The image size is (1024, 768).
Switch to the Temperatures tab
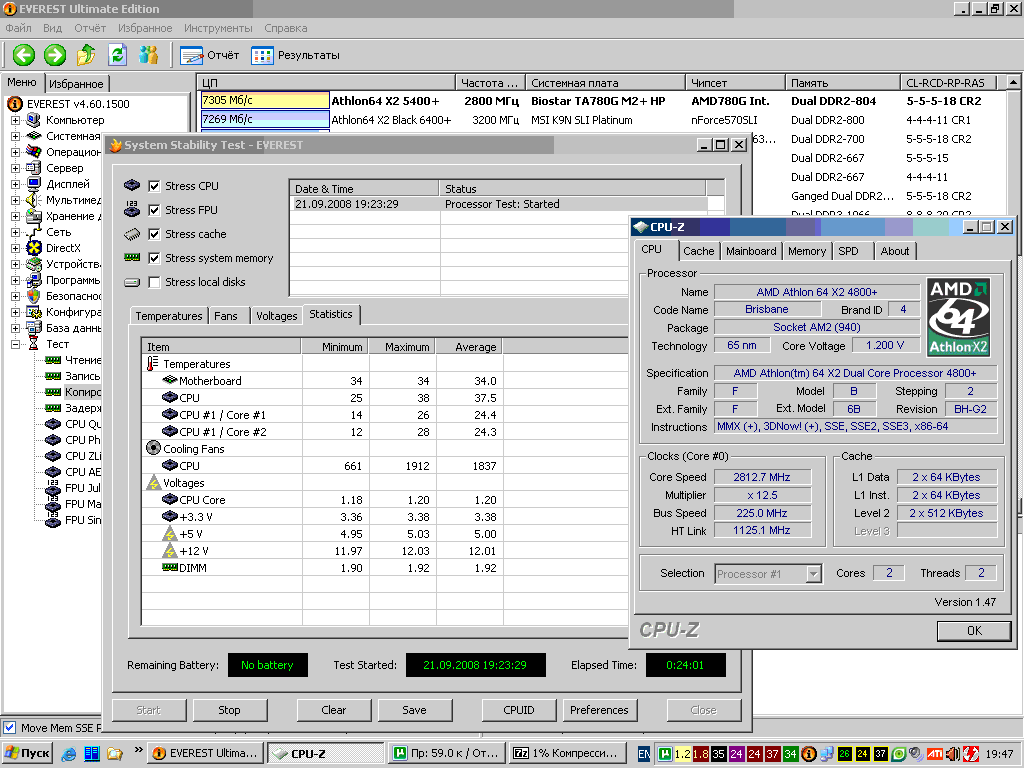pyautogui.click(x=168, y=316)
